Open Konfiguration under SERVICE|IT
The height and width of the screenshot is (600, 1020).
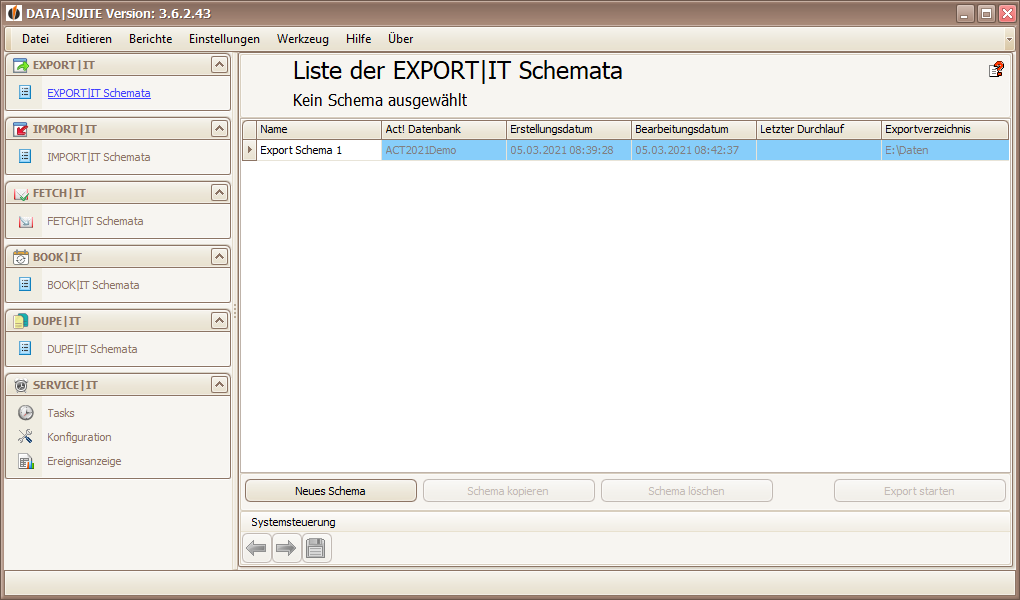(79, 437)
